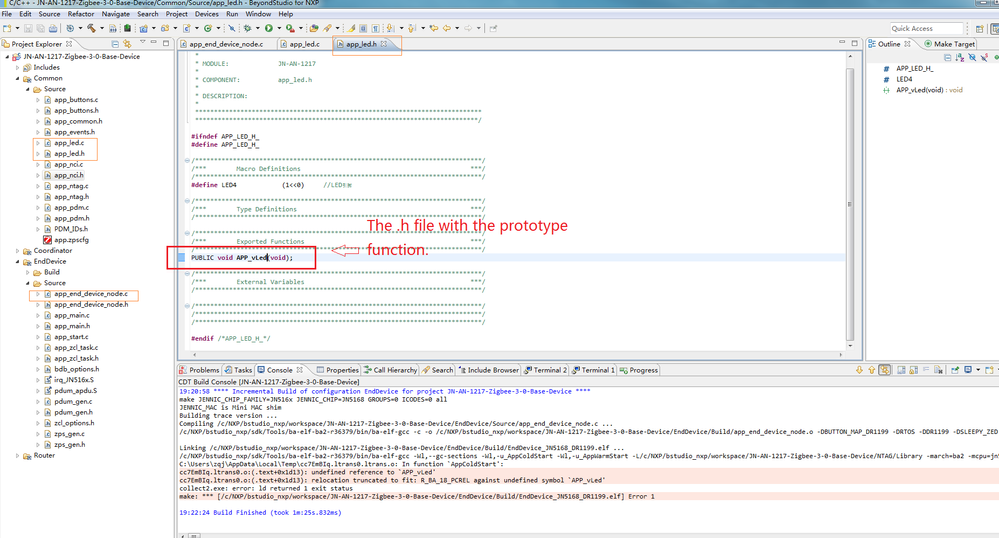Select app.zpscfg file

tap(71, 240)
